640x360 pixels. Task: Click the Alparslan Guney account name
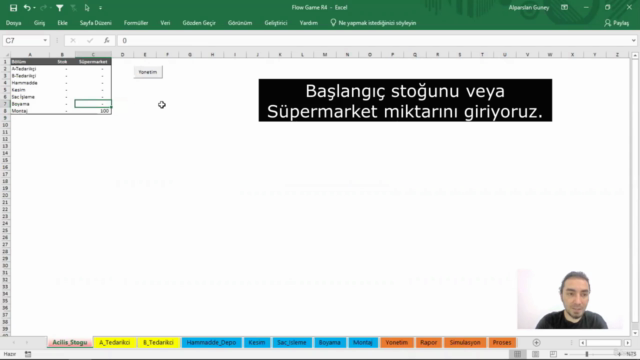(x=529, y=7)
